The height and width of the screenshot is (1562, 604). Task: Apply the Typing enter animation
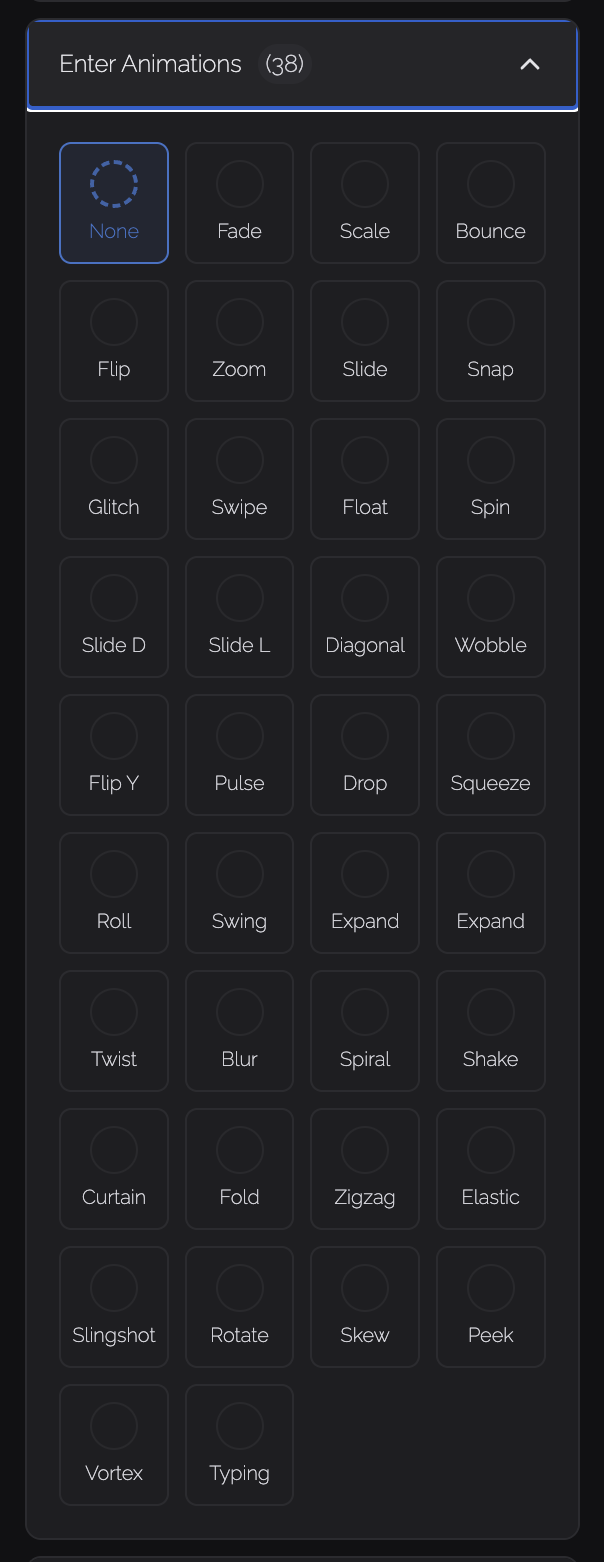click(240, 1445)
